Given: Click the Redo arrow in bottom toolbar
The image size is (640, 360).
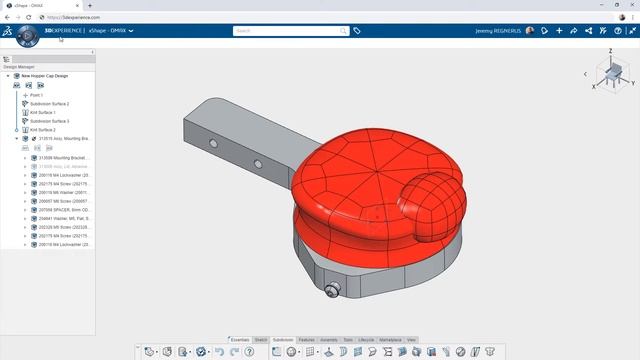Looking at the screenshot, I should [234, 351].
